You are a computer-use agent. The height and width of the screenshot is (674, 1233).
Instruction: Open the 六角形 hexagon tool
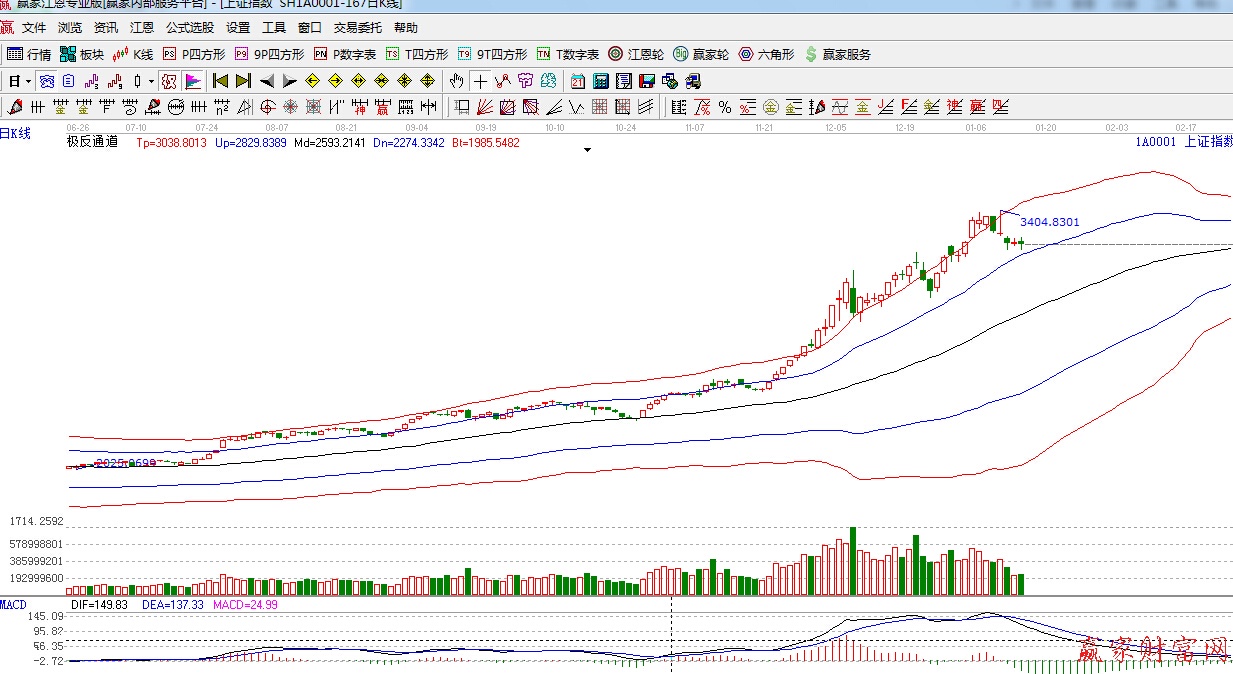pos(766,54)
